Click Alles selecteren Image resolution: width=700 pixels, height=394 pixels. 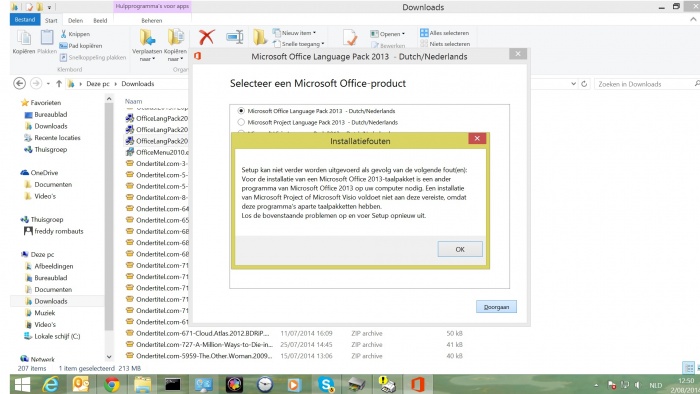tap(445, 33)
